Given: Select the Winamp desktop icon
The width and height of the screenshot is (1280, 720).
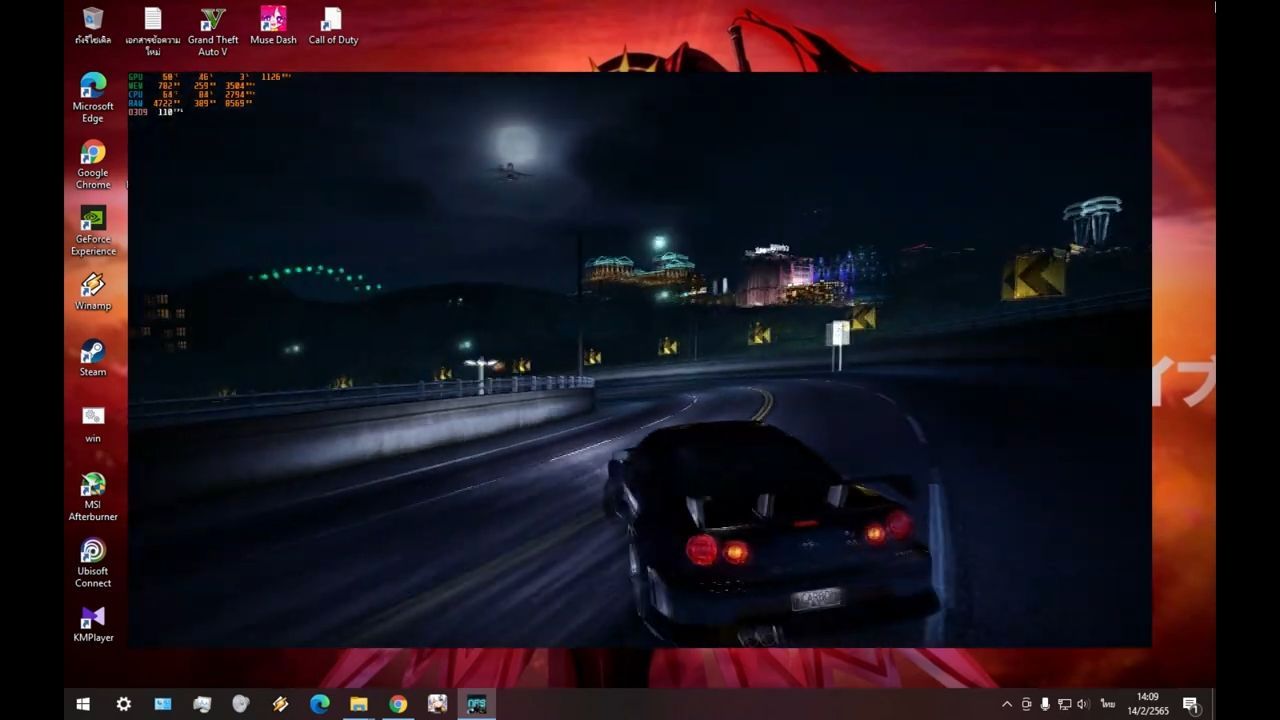Looking at the screenshot, I should point(93,286).
